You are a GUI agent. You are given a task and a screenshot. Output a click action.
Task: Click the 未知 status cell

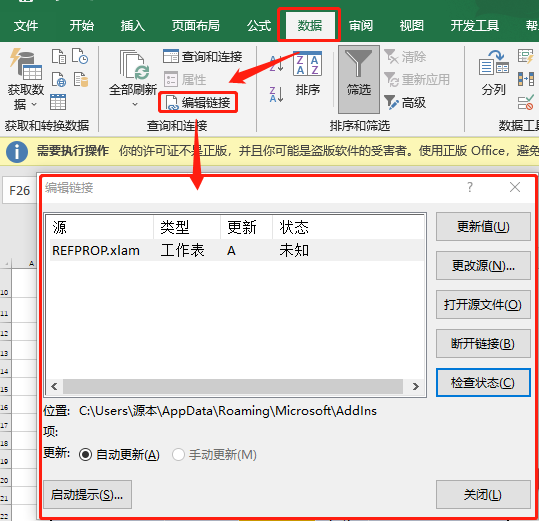click(x=294, y=250)
